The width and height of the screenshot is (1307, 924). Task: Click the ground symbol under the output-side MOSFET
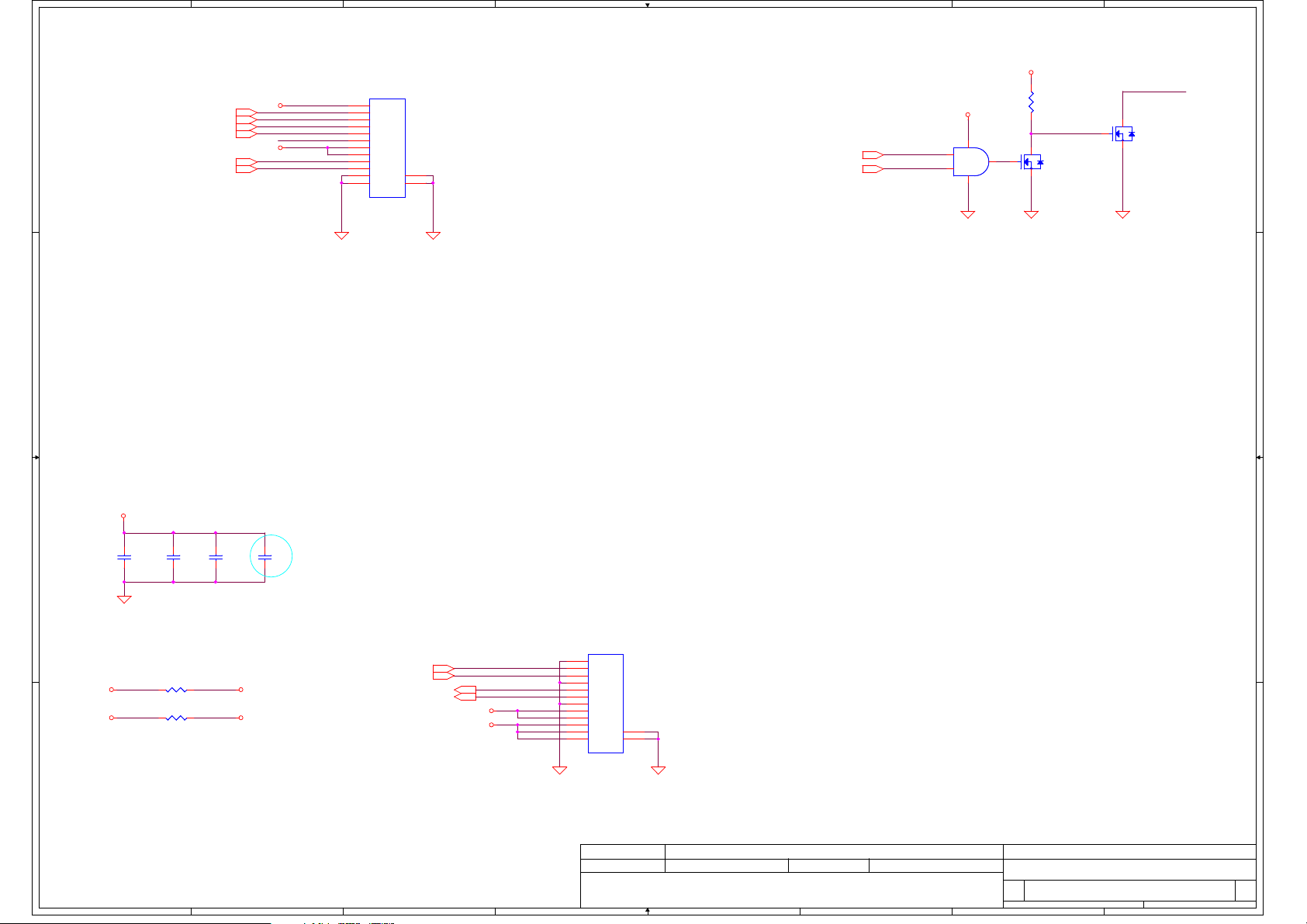click(x=1122, y=214)
